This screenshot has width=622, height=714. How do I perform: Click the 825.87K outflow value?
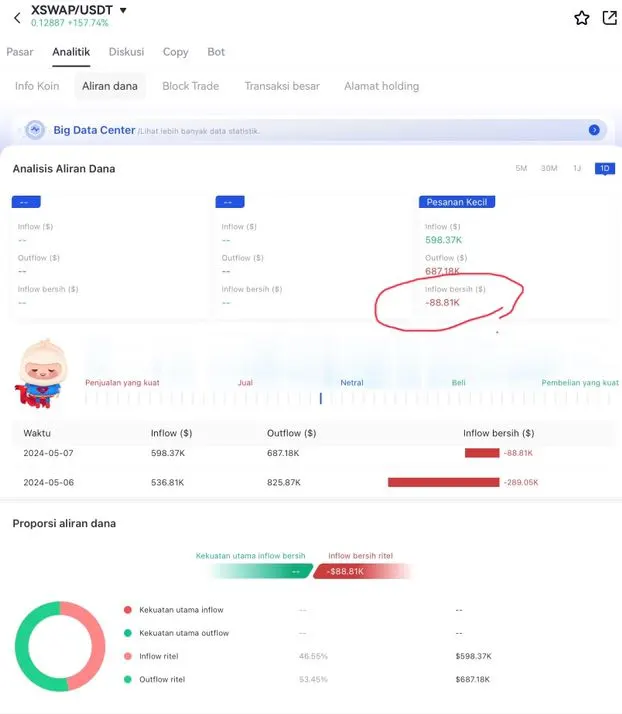pos(284,482)
